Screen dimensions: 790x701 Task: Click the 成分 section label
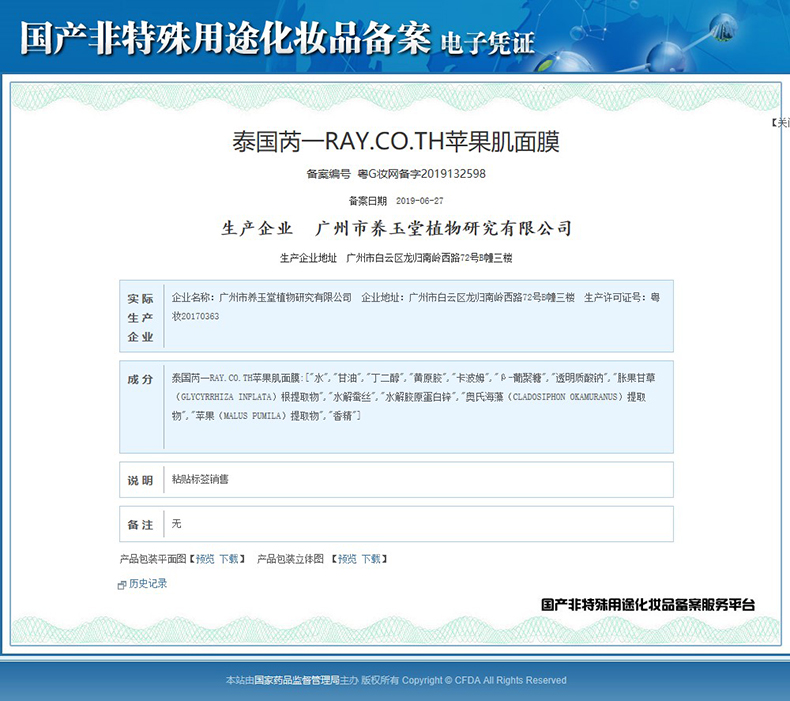point(141,380)
